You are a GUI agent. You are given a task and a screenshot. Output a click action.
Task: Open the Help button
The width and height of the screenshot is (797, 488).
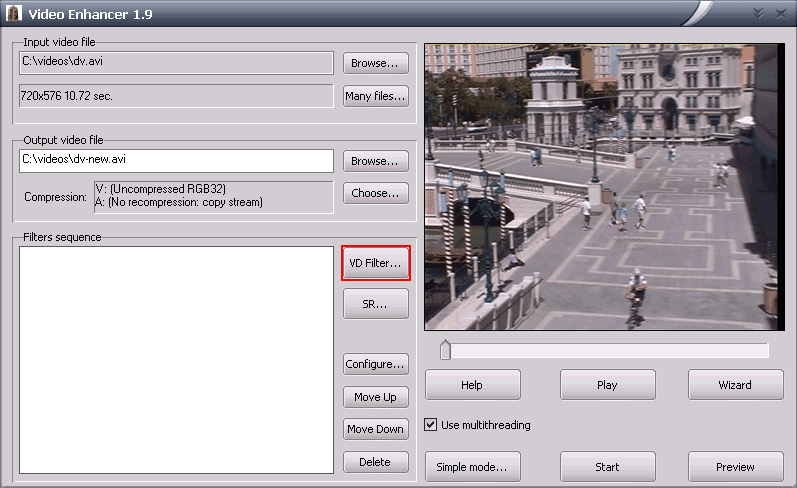(x=472, y=385)
